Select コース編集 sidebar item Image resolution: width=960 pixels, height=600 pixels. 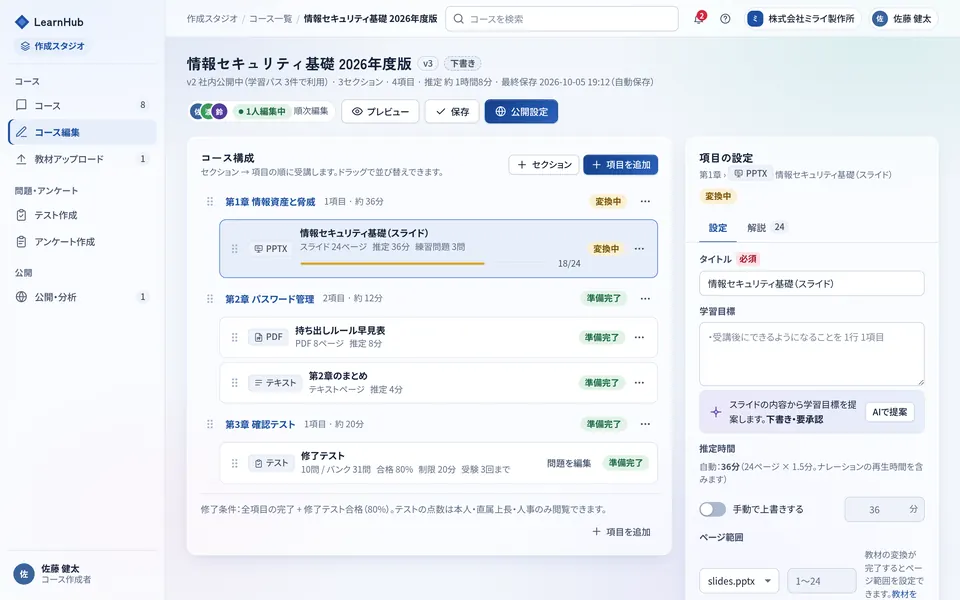click(82, 132)
